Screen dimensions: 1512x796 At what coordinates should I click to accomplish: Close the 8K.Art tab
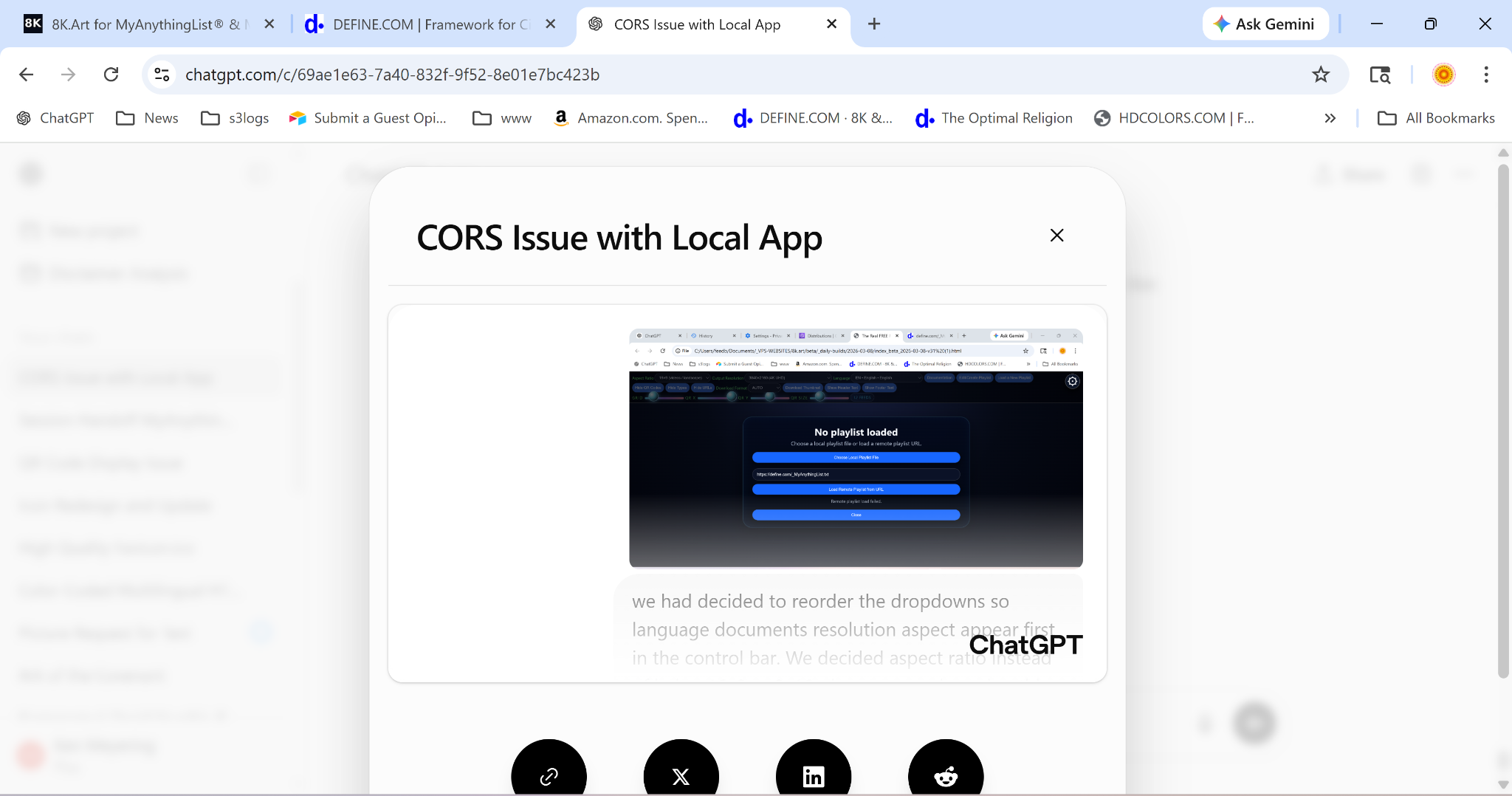[x=269, y=24]
